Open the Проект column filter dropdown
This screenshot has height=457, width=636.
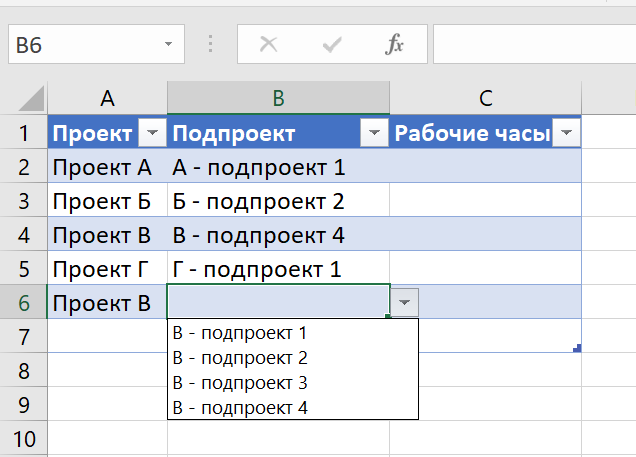click(152, 133)
